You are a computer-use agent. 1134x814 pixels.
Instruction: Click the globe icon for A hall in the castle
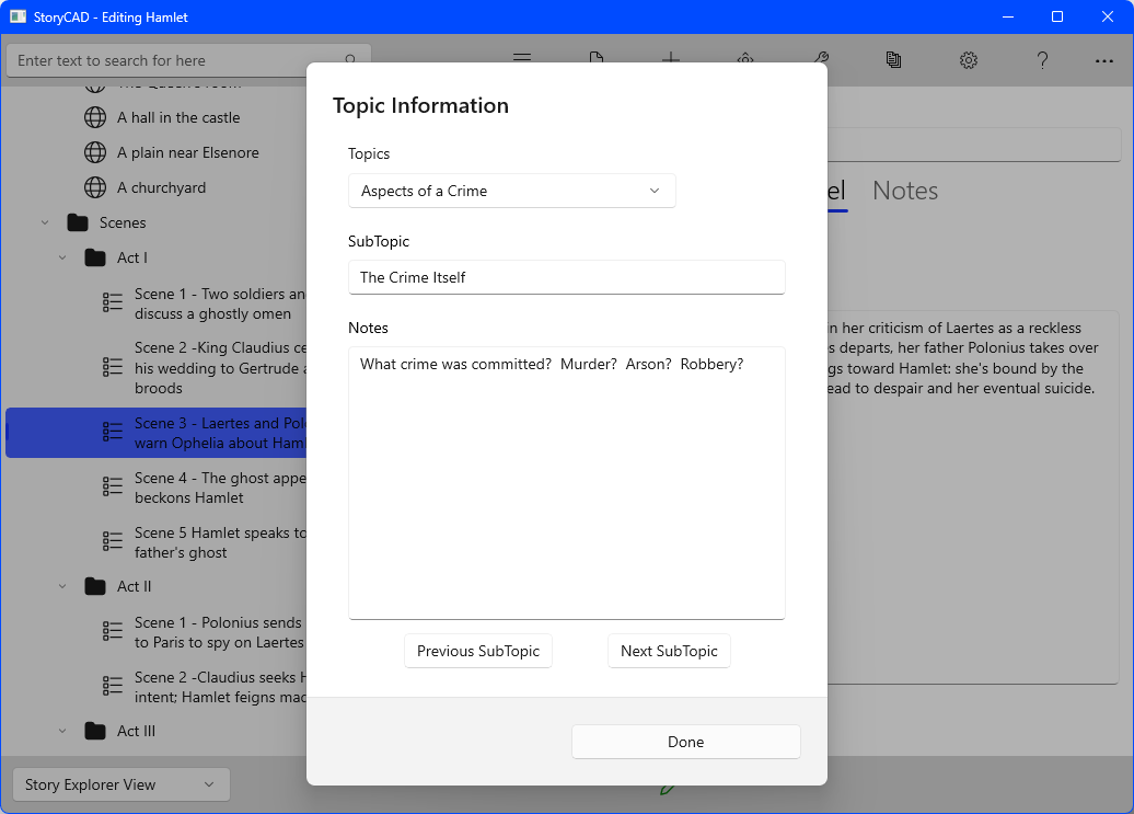(x=95, y=117)
